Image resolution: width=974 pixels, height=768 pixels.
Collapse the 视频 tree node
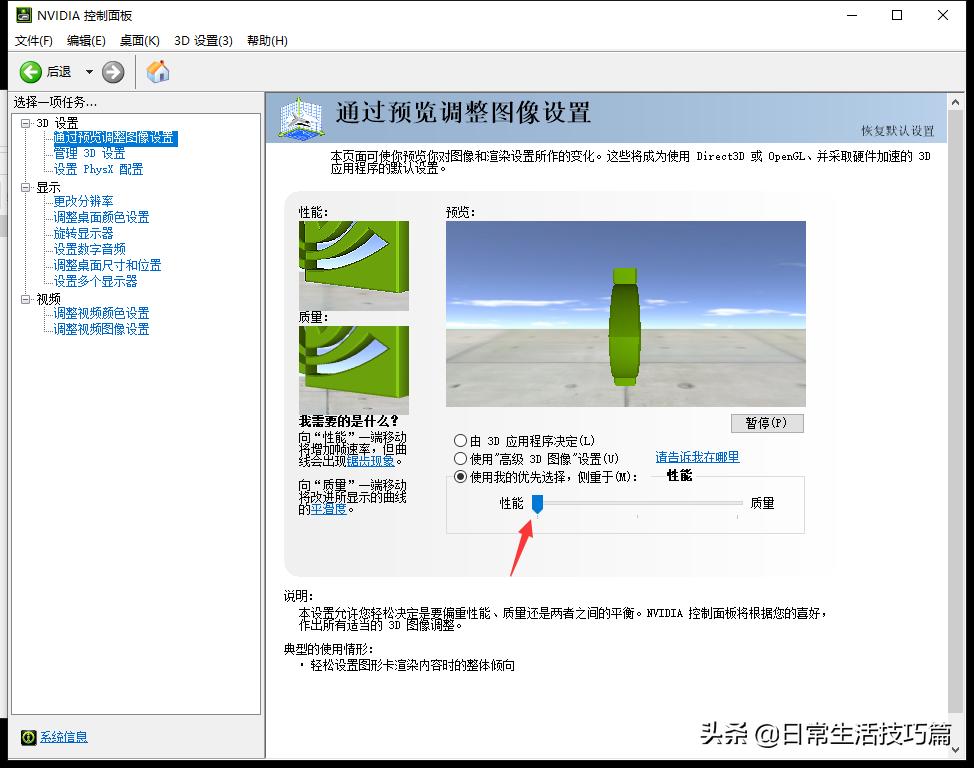pyautogui.click(x=23, y=297)
